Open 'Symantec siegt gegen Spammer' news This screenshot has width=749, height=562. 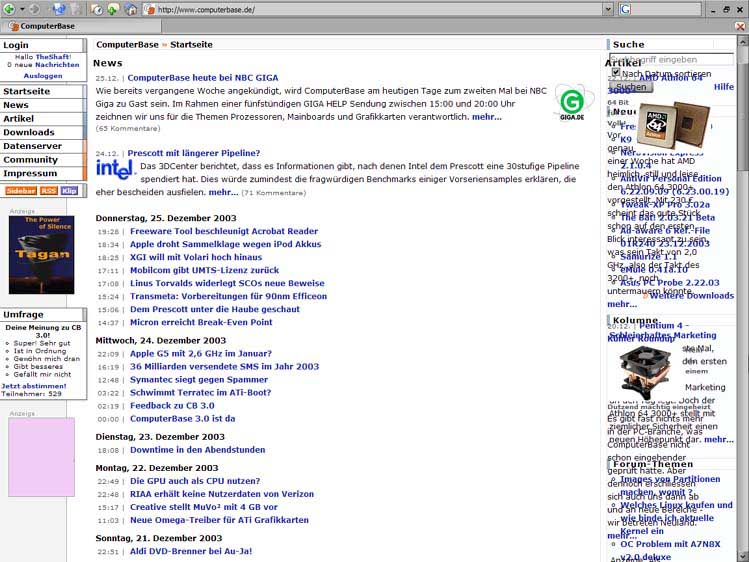tap(199, 380)
